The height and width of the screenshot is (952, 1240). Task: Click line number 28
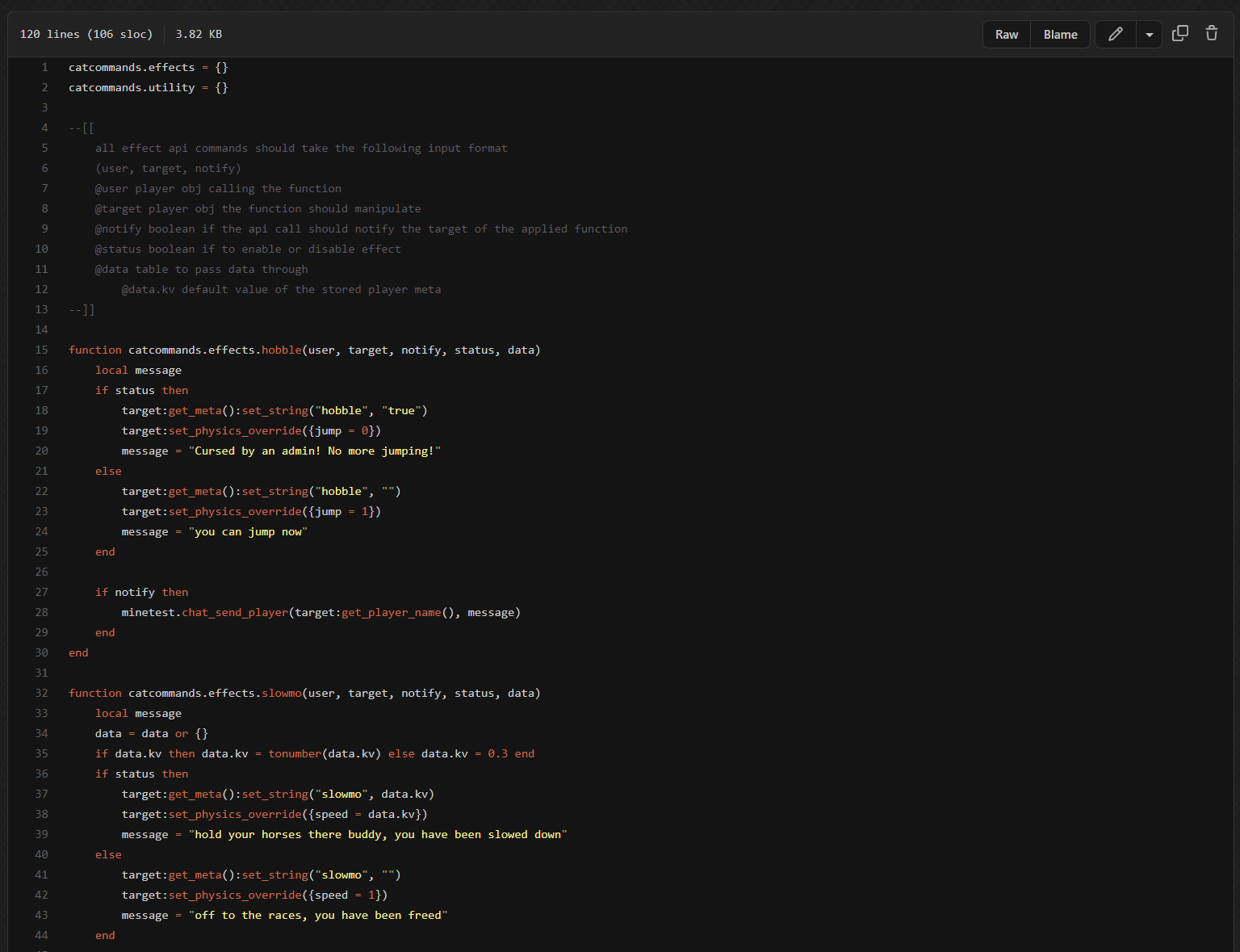41,612
